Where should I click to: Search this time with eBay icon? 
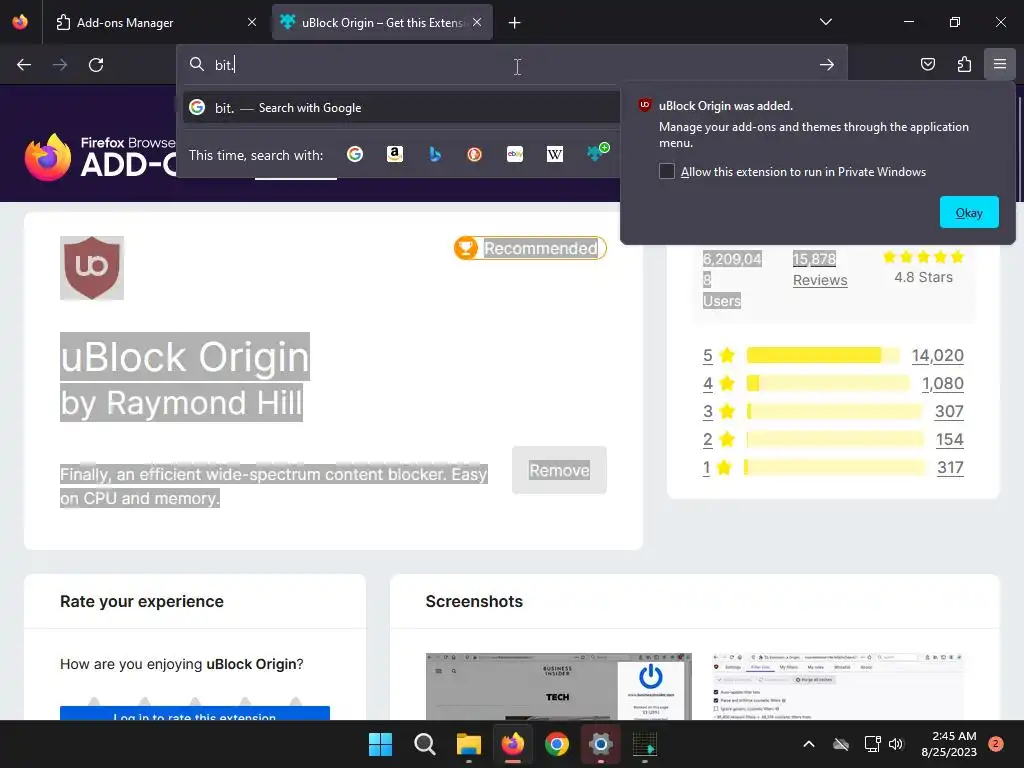point(515,154)
